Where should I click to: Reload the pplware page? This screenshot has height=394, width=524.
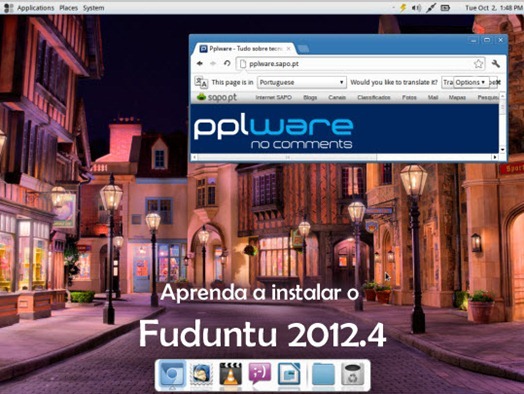pyautogui.click(x=227, y=63)
